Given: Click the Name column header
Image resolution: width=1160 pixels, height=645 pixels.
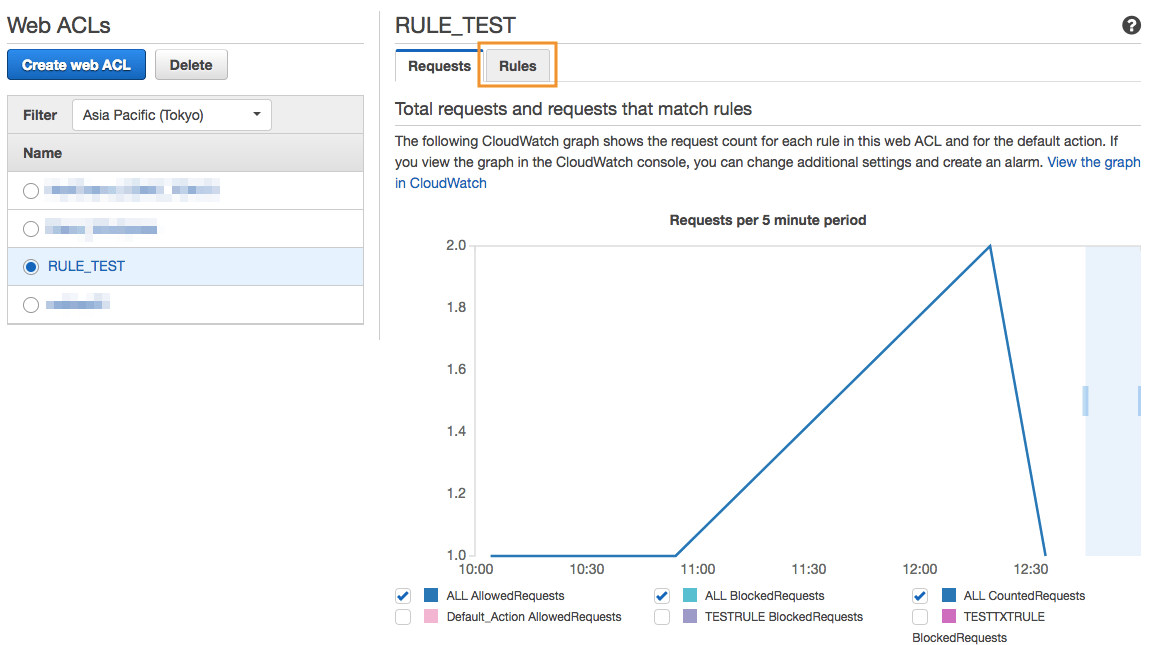Looking at the screenshot, I should [43, 153].
